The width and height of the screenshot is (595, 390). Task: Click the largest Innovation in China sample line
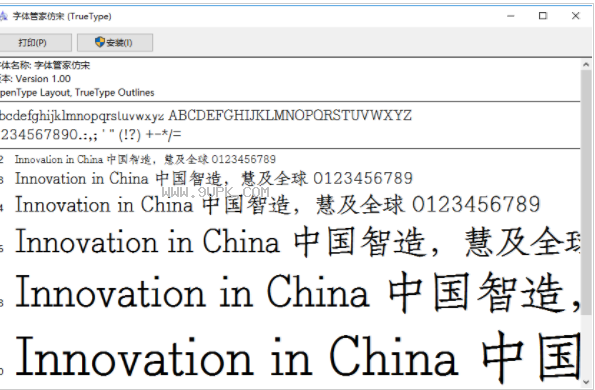click(298, 358)
